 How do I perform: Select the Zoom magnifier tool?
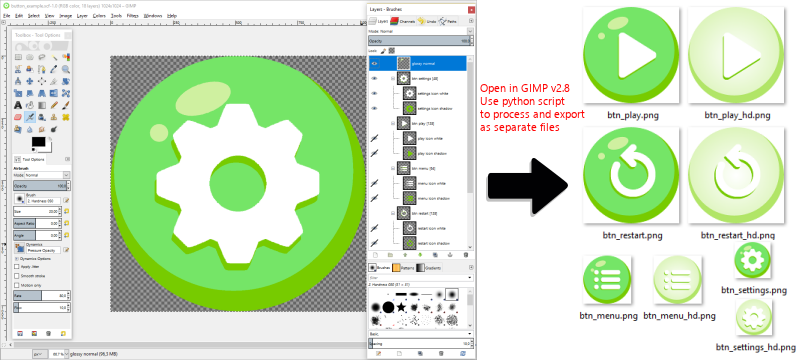tap(66, 69)
